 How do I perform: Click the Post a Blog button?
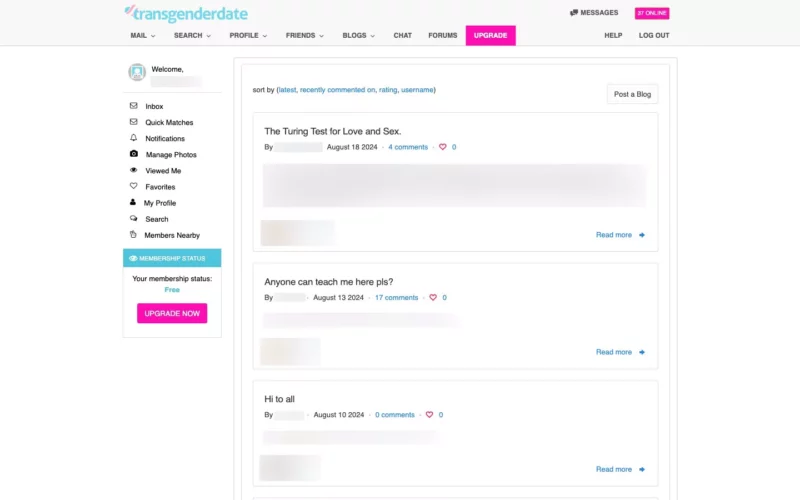[632, 94]
